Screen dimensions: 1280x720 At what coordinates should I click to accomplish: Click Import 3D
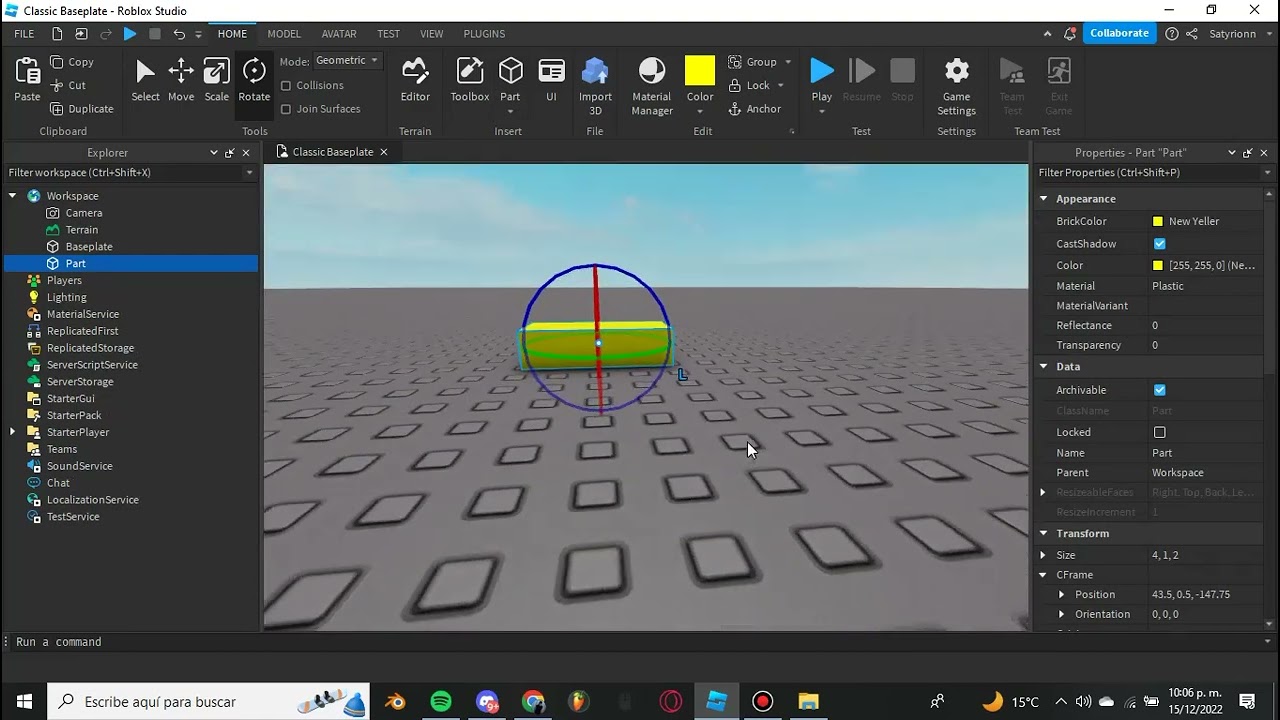pyautogui.click(x=595, y=86)
